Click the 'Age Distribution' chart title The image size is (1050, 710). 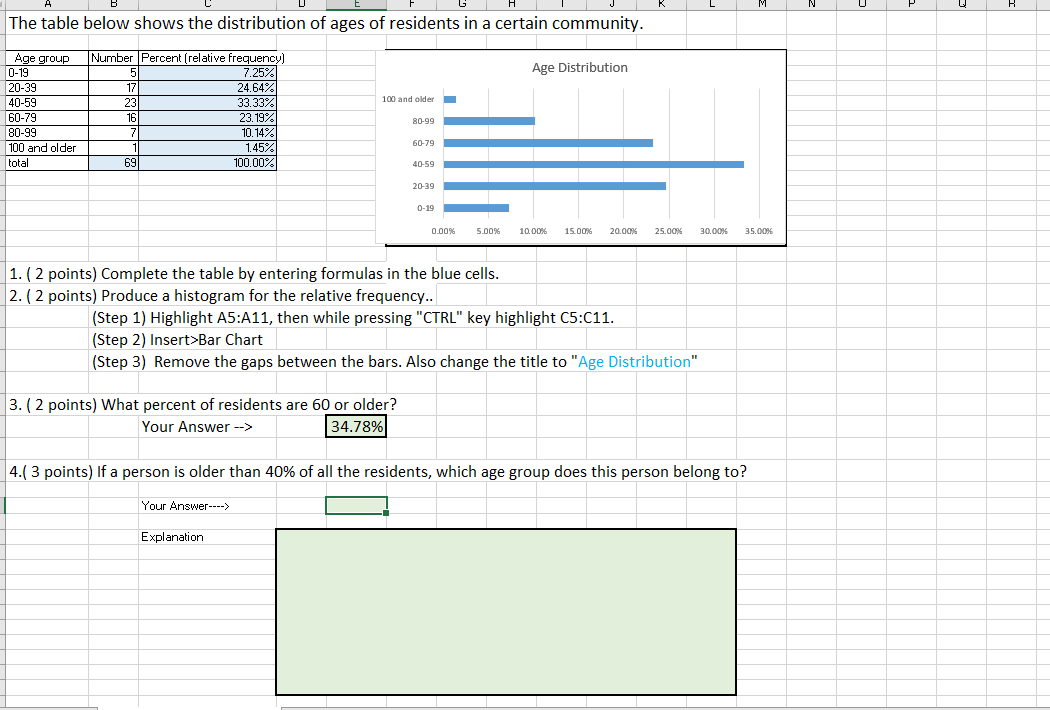[580, 68]
